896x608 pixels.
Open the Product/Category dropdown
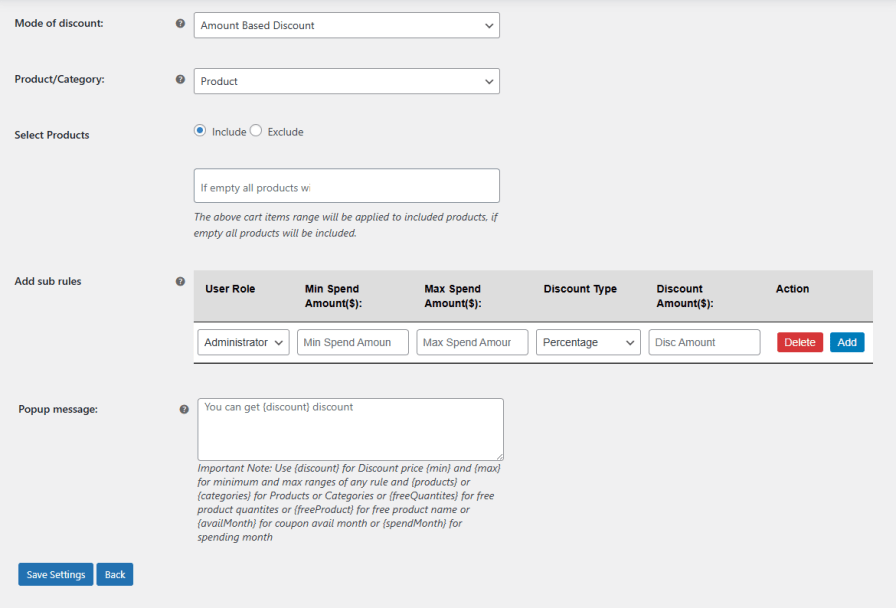pos(346,81)
